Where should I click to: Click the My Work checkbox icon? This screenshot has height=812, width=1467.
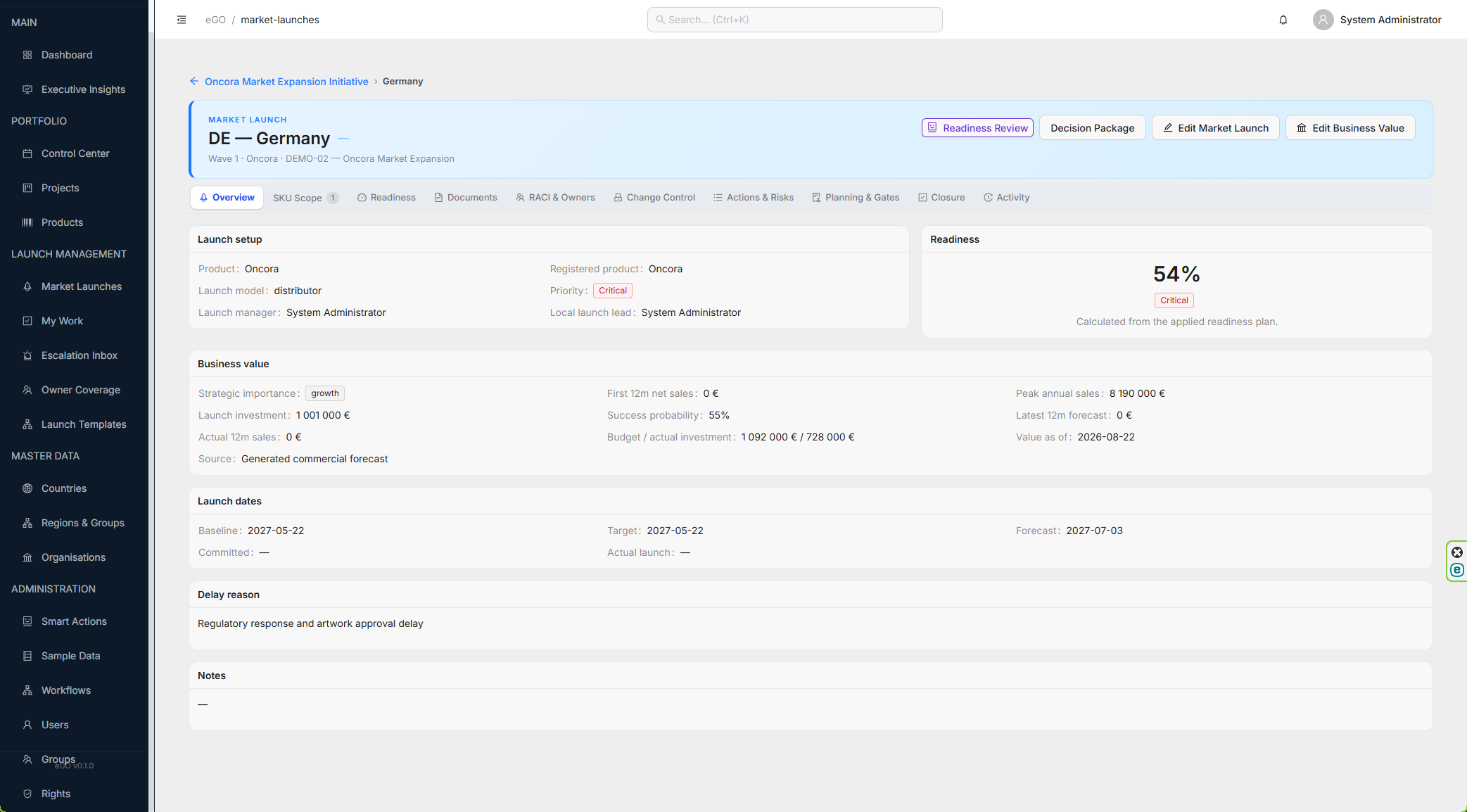coord(27,321)
